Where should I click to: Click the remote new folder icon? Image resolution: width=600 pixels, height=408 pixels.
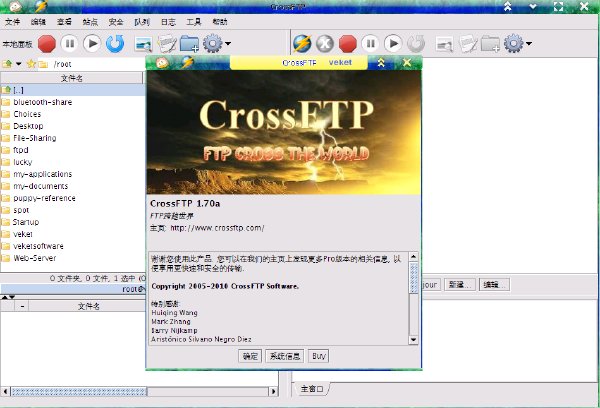coord(490,44)
